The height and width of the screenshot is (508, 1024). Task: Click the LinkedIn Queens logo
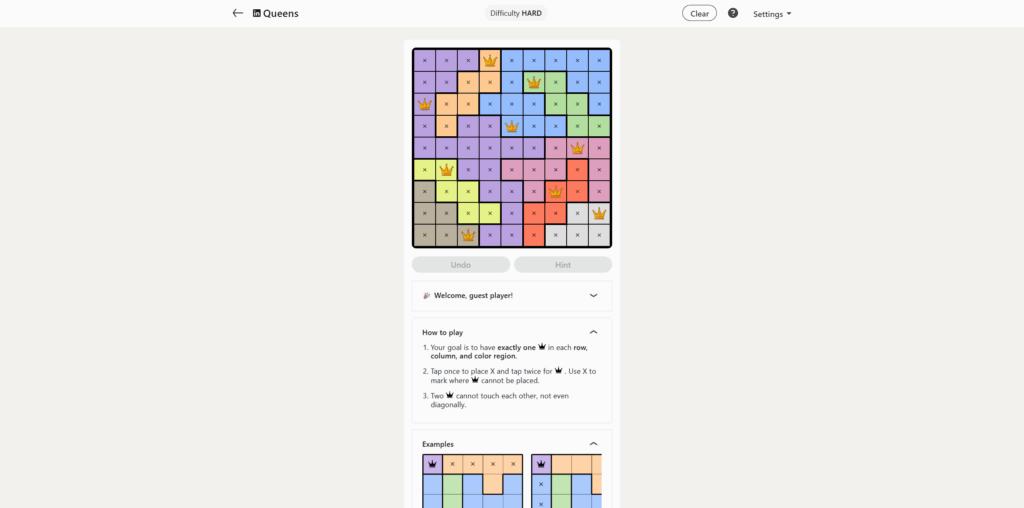275,13
